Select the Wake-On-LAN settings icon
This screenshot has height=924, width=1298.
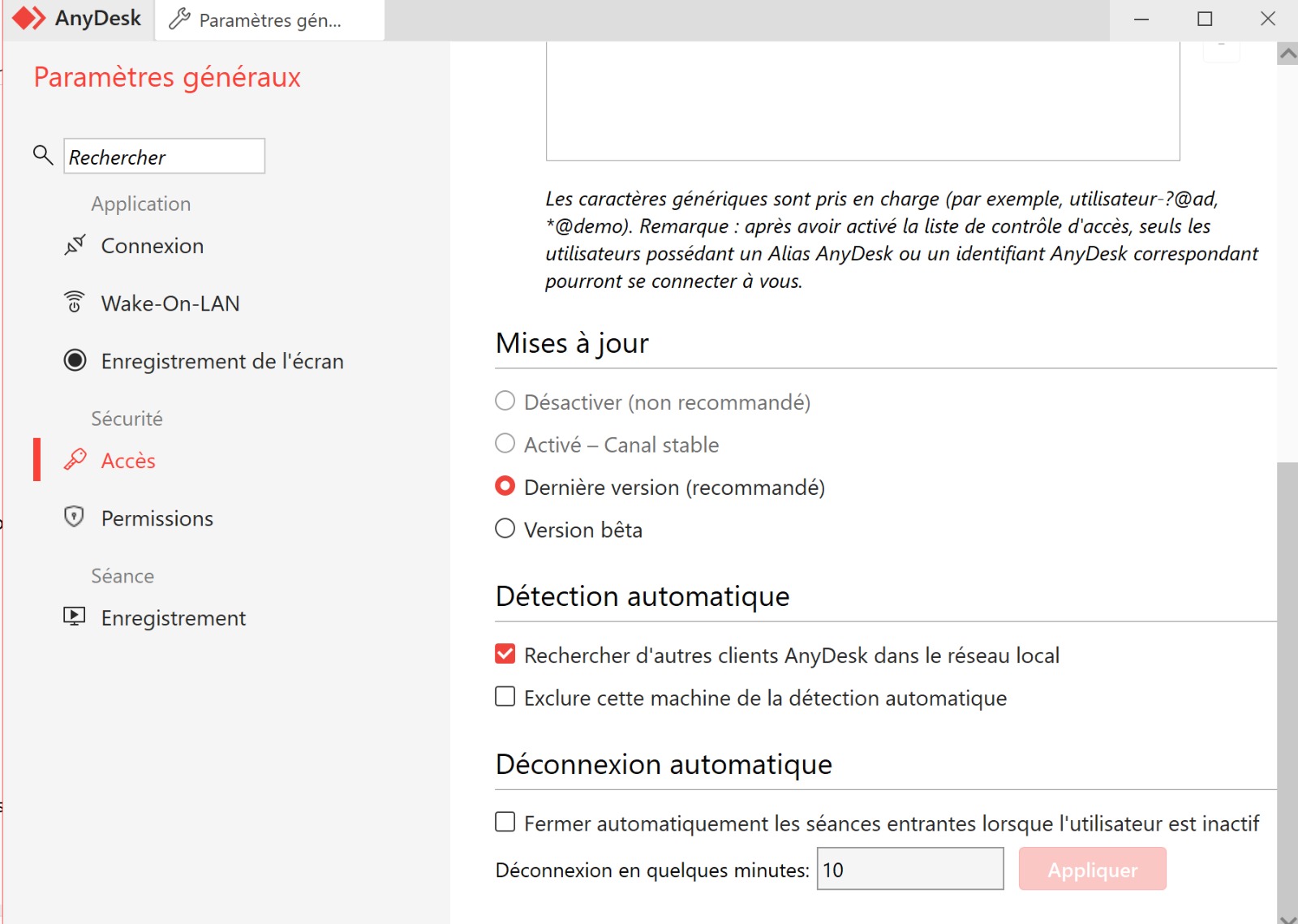pyautogui.click(x=75, y=303)
